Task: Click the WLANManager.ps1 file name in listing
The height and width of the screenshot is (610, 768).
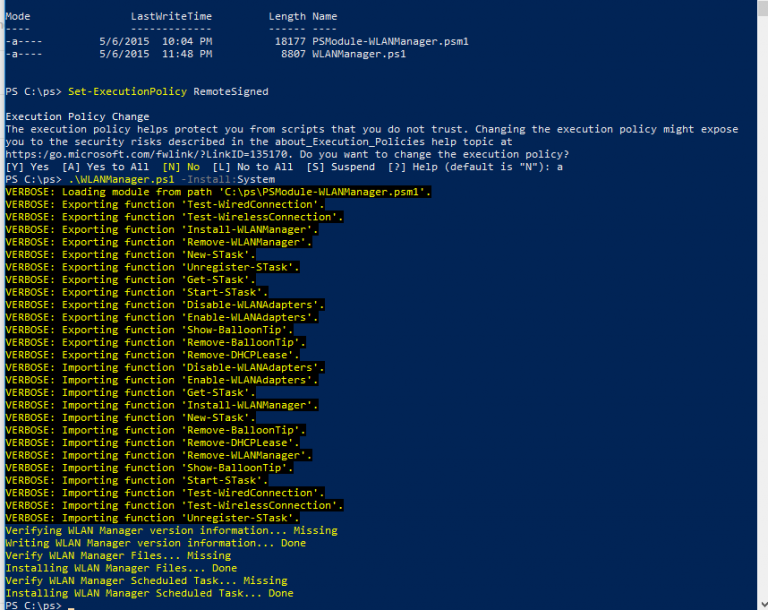Action: pyautogui.click(x=358, y=54)
